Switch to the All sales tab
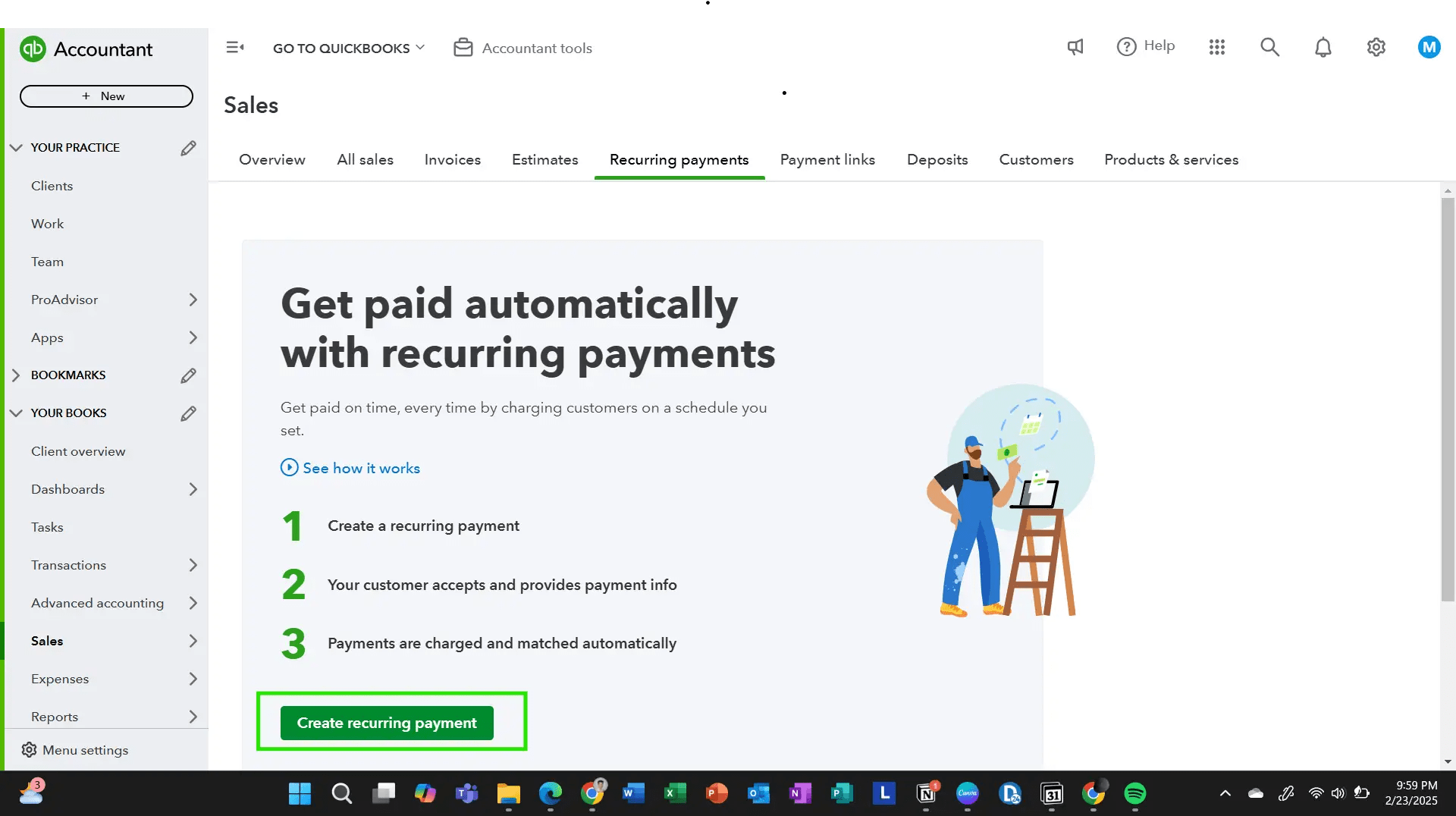 point(365,160)
